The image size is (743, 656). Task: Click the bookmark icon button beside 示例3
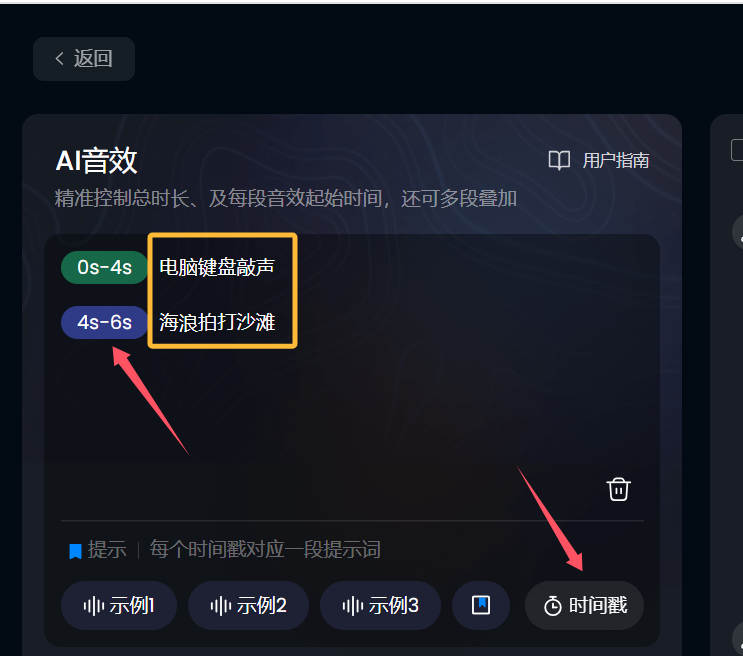480,605
